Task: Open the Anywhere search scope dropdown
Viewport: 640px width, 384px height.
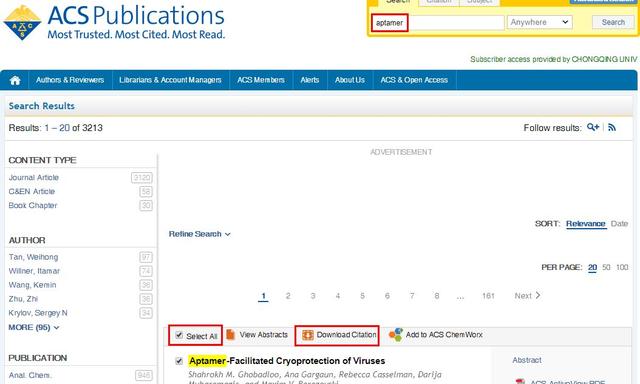Action: [539, 22]
